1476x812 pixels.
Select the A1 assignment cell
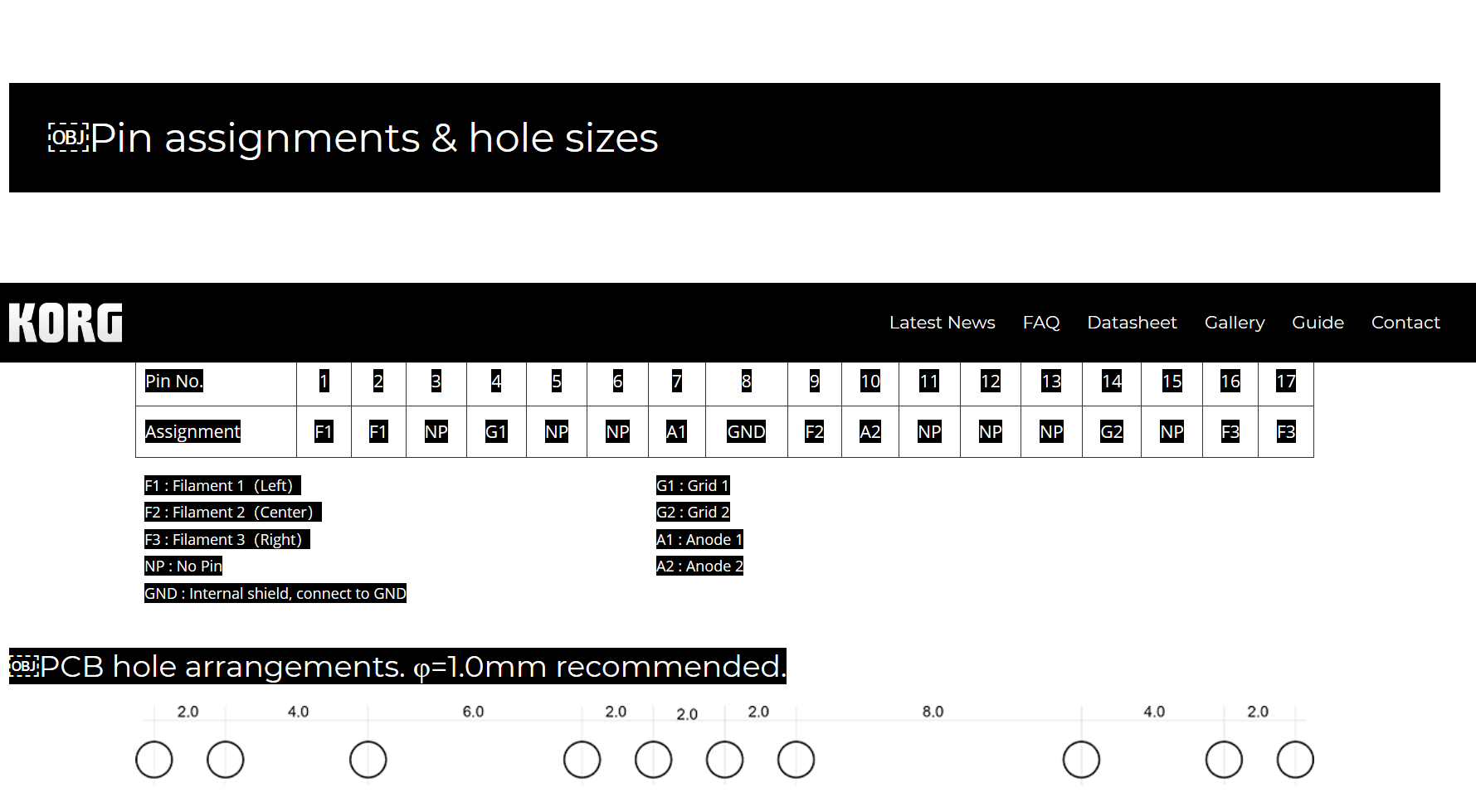(676, 431)
